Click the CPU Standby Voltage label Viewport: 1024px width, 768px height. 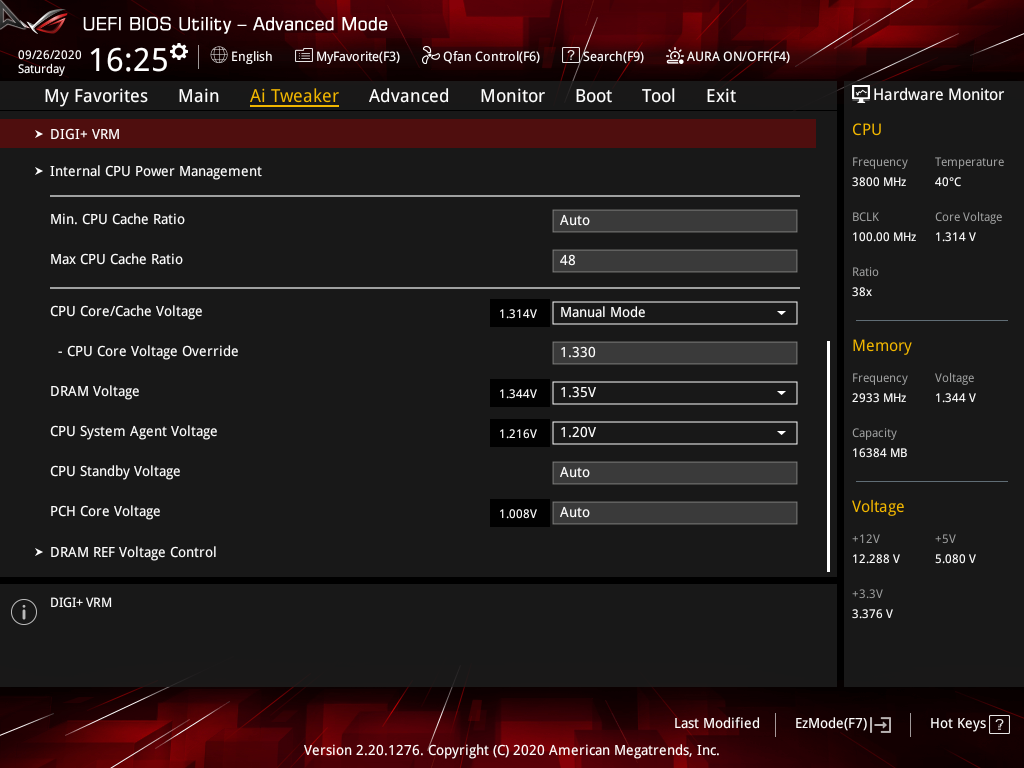click(115, 472)
